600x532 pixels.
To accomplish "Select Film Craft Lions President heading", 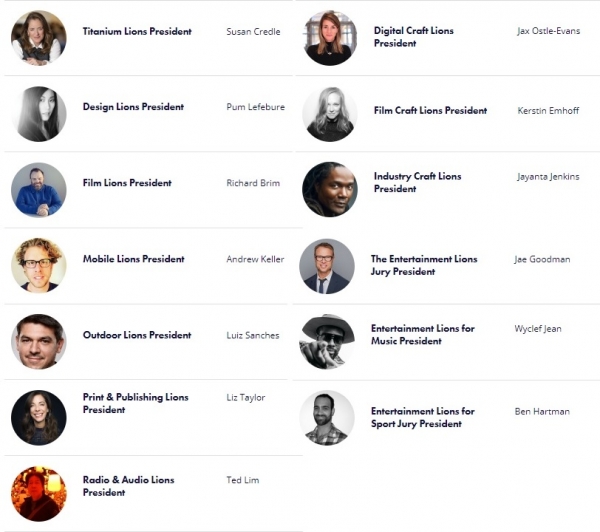I will 430,111.
